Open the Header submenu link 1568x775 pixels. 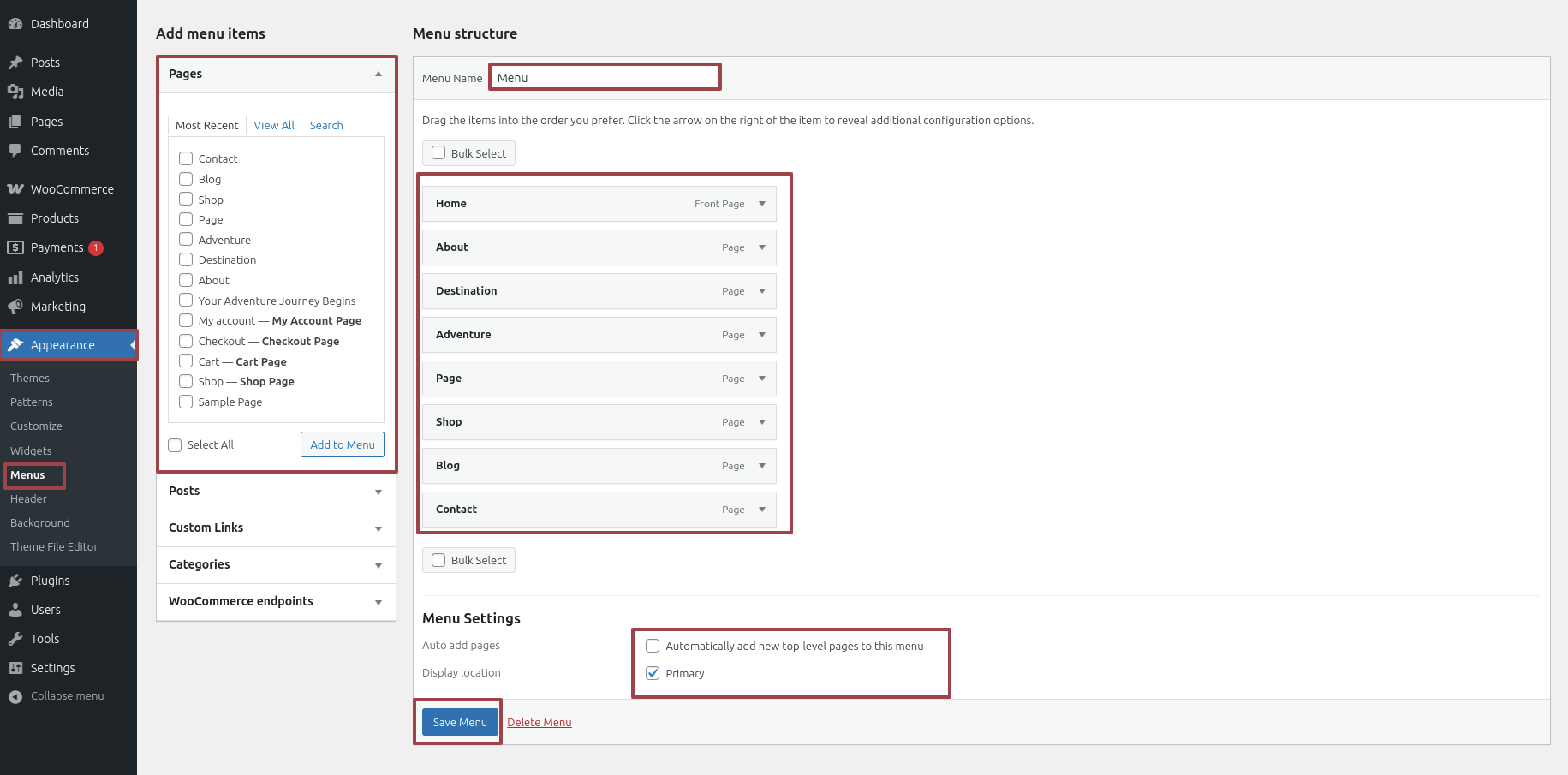coord(28,499)
